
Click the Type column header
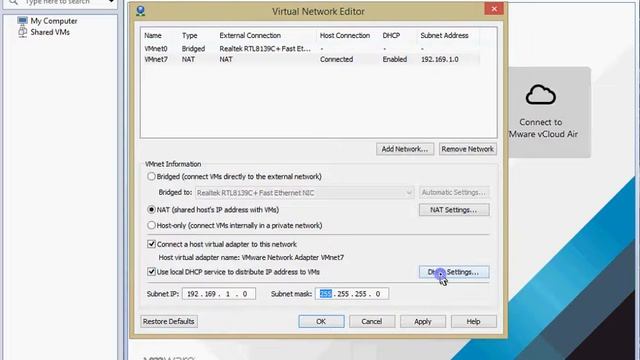[x=189, y=36]
